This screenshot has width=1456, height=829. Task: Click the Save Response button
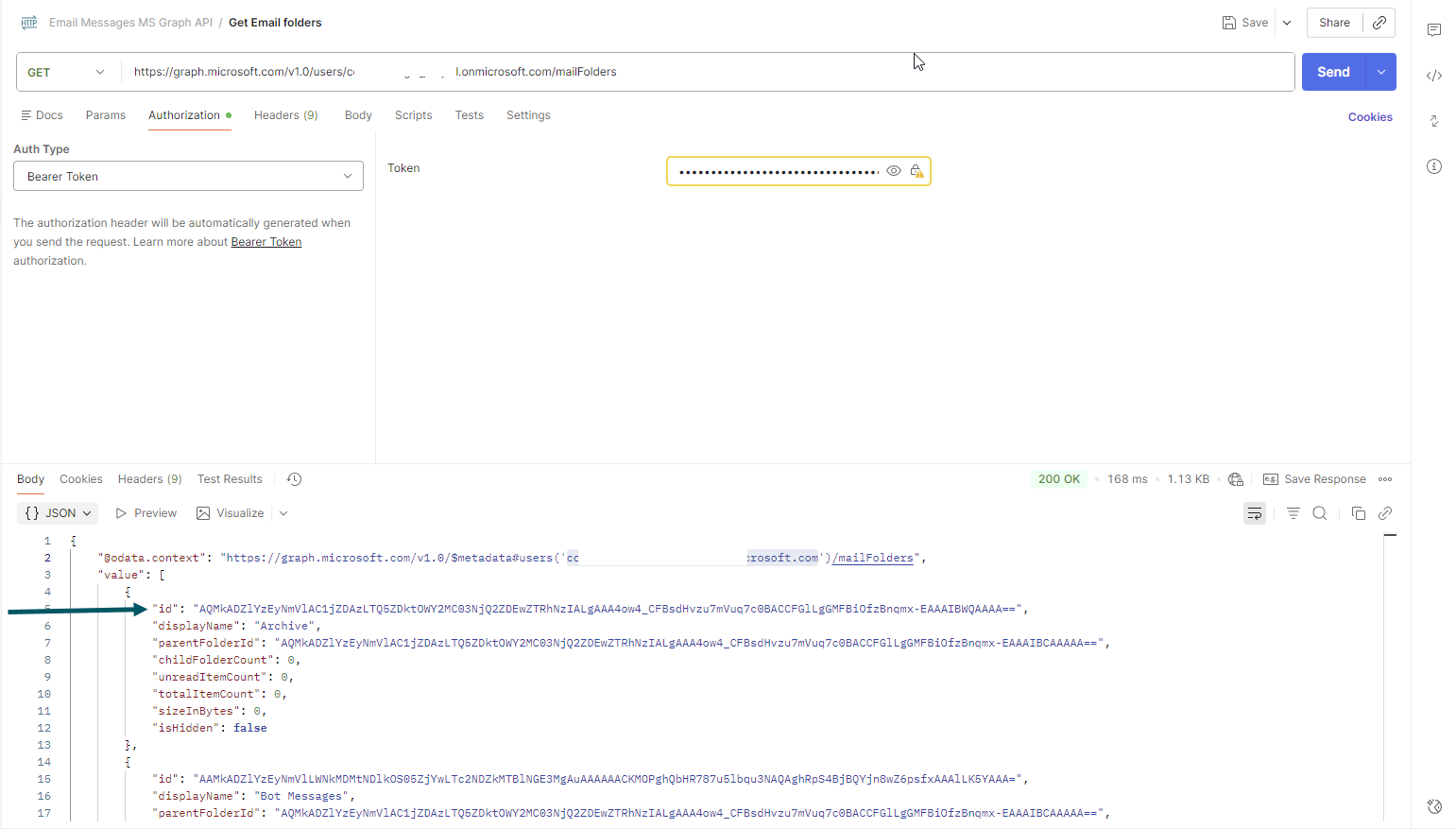[x=1314, y=479]
